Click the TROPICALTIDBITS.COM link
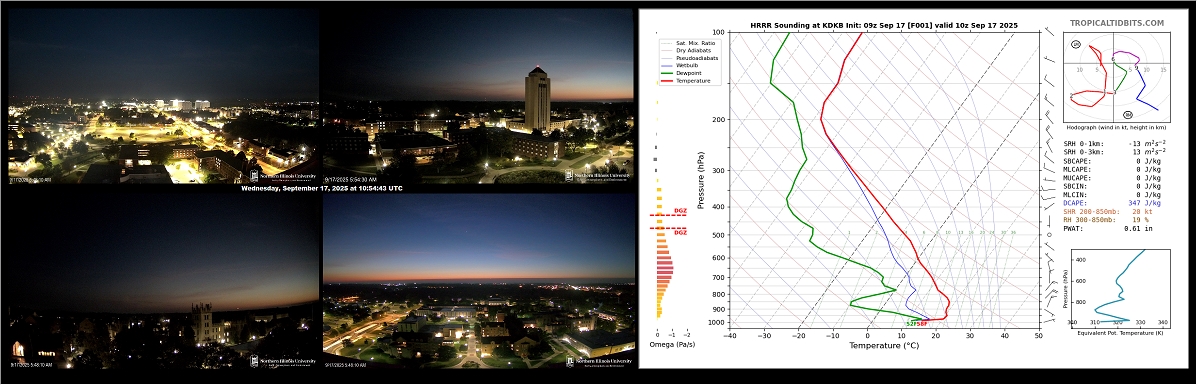Image resolution: width=1197 pixels, height=385 pixels. point(1117,24)
